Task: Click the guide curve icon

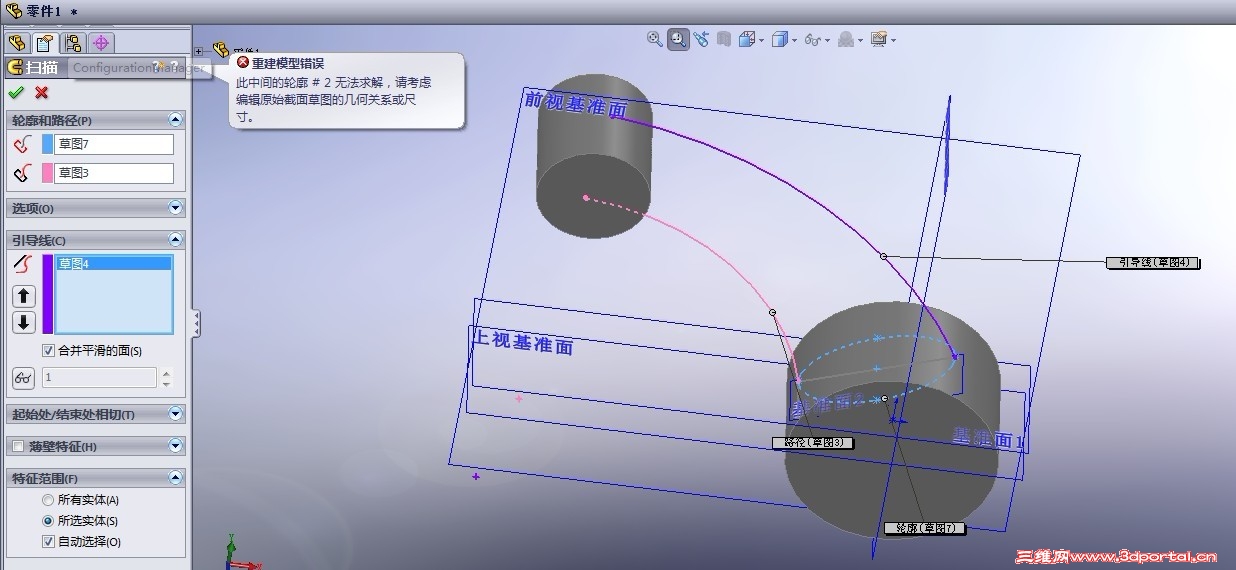Action: click(23, 265)
